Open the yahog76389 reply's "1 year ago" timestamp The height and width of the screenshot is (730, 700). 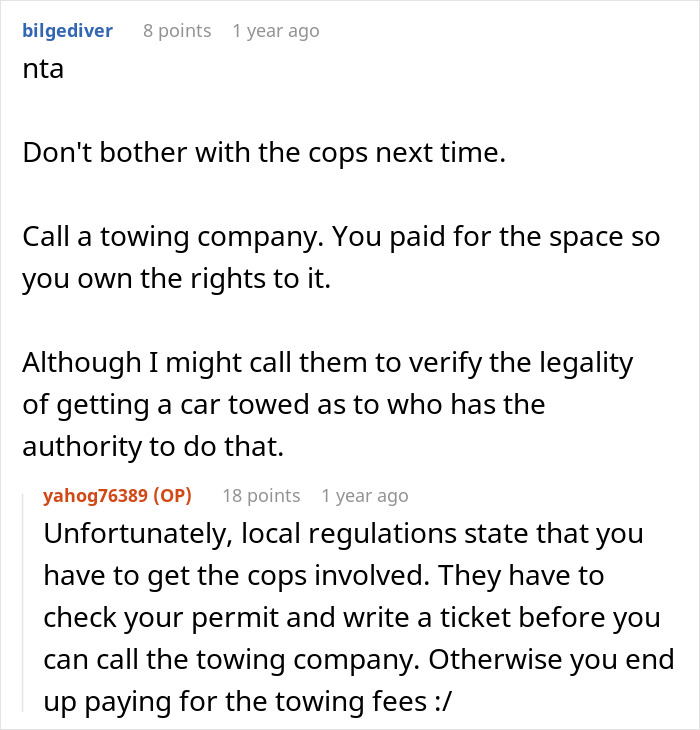tap(365, 495)
